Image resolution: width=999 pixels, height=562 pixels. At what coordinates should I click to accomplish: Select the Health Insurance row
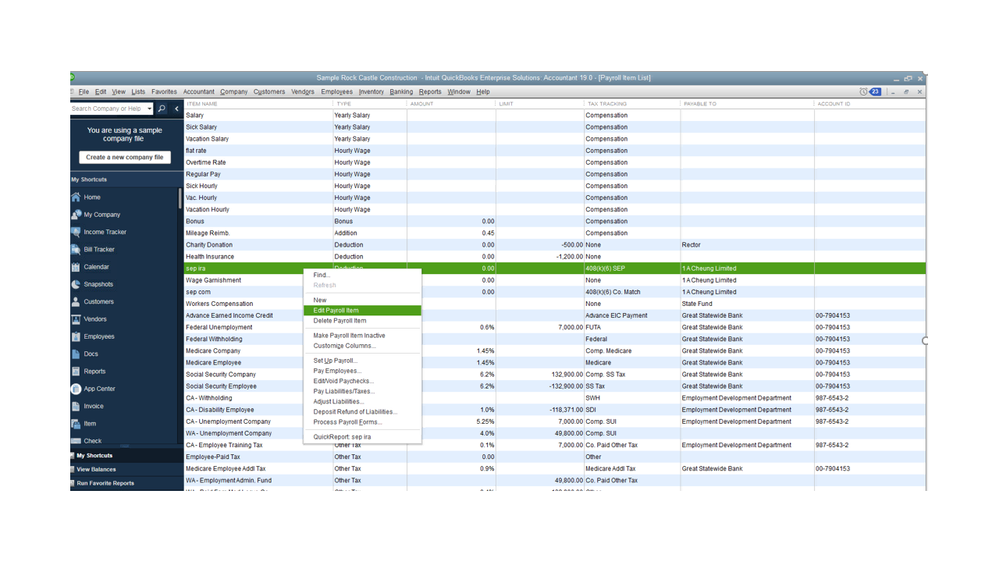tap(554, 257)
